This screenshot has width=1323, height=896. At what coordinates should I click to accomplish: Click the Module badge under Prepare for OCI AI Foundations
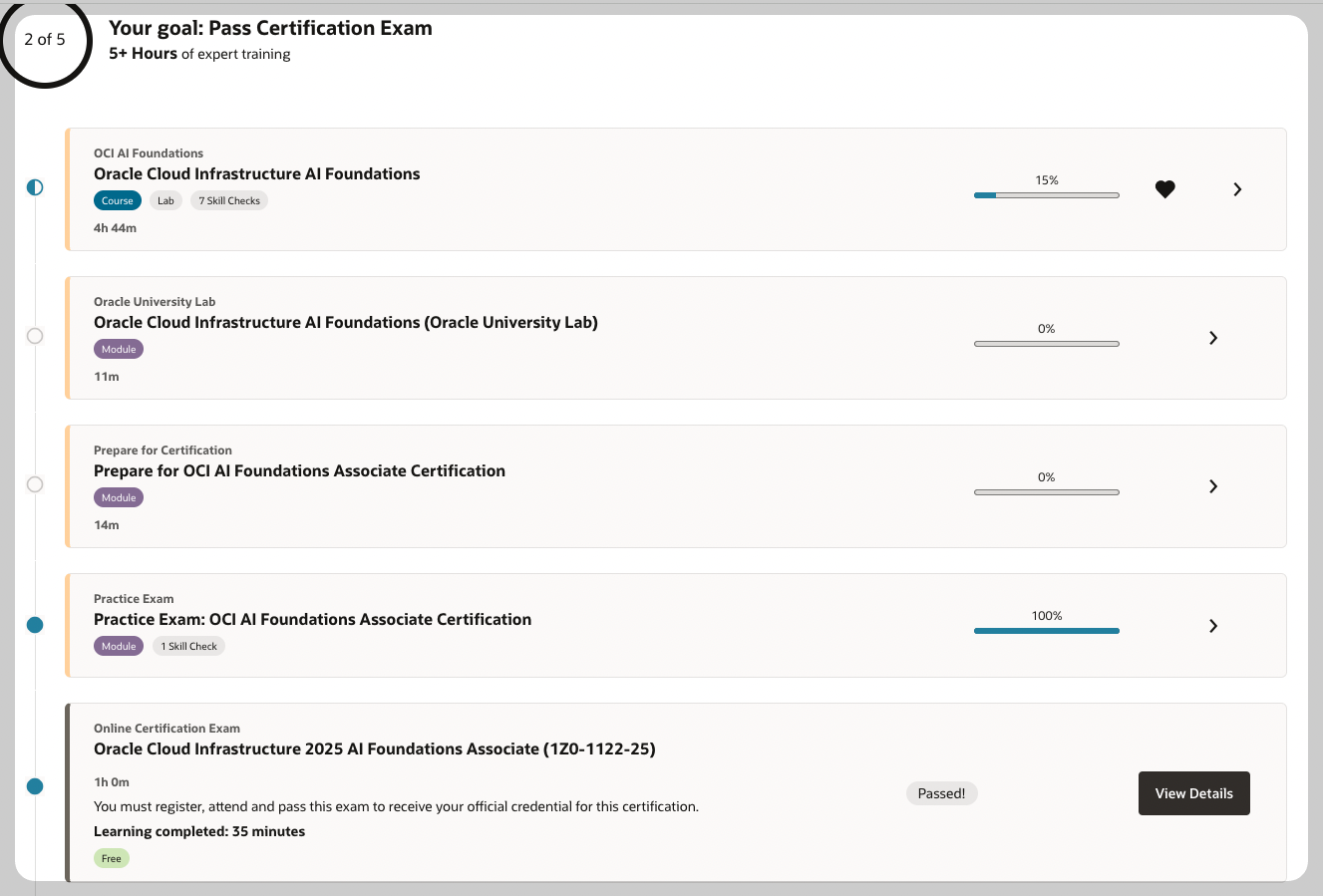(x=119, y=497)
